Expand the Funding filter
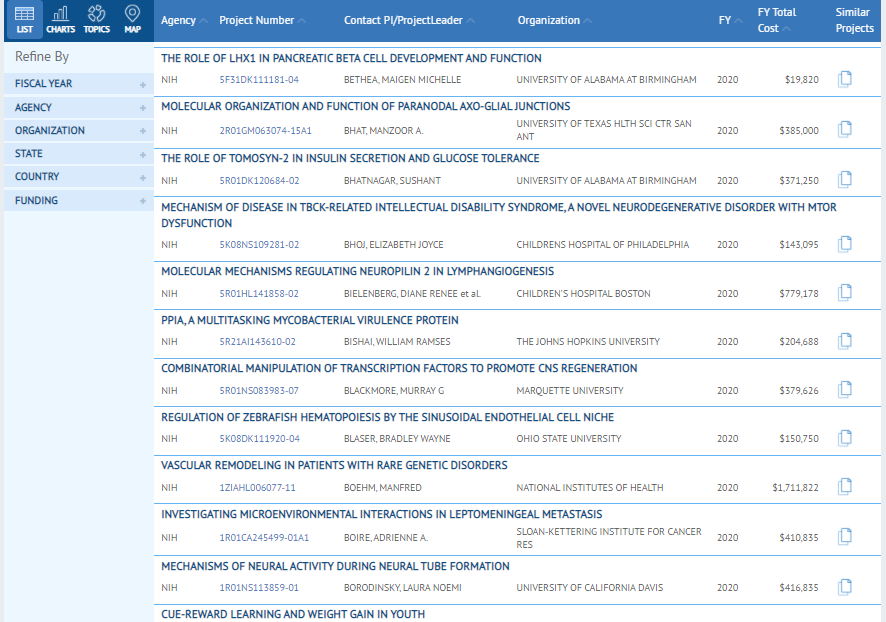The height and width of the screenshot is (622, 886). tap(79, 201)
